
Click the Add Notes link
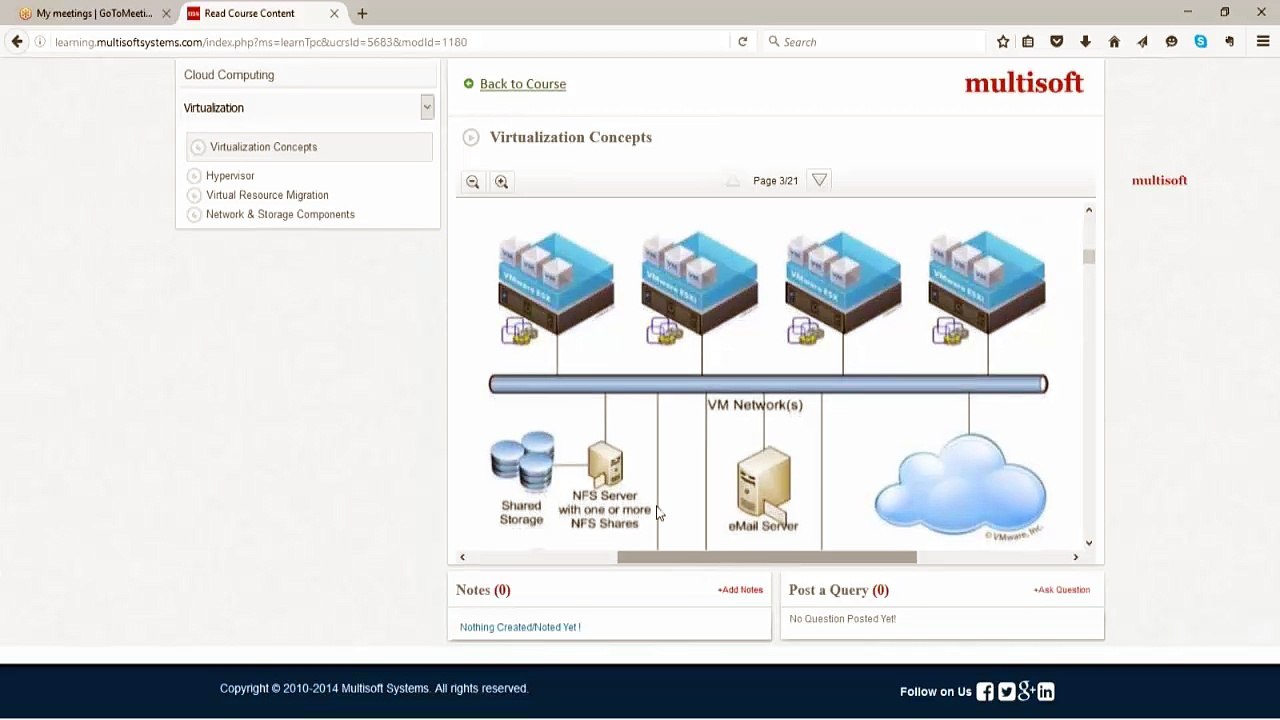tap(740, 590)
